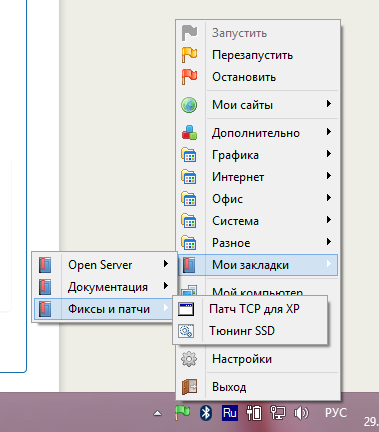This screenshot has width=379, height=432.
Task: Click the folder icon beside Интернет
Action: click(x=189, y=177)
